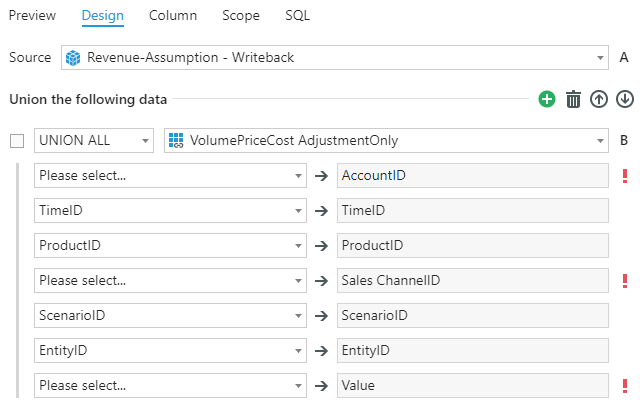Click the Sales ChannelID target field
640x411 pixels.
472,281
